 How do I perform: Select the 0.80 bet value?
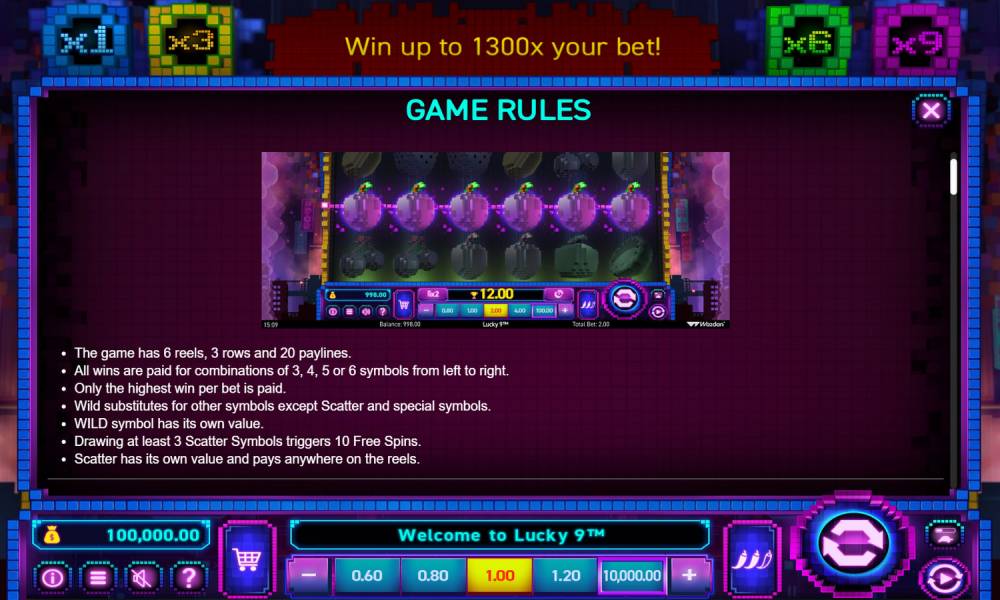click(x=433, y=575)
